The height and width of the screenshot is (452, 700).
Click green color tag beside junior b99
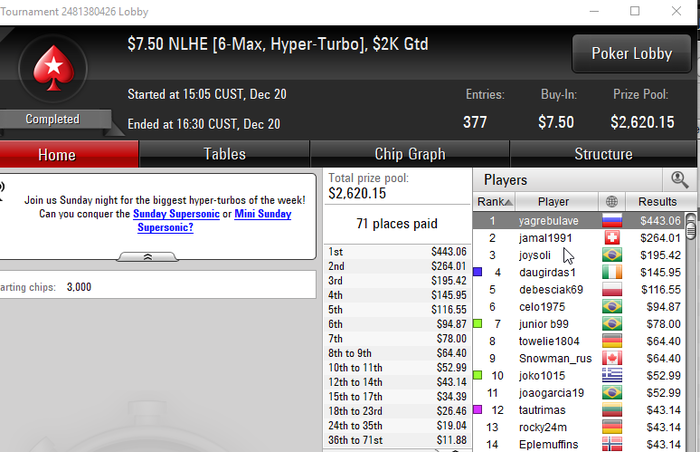pos(478,323)
